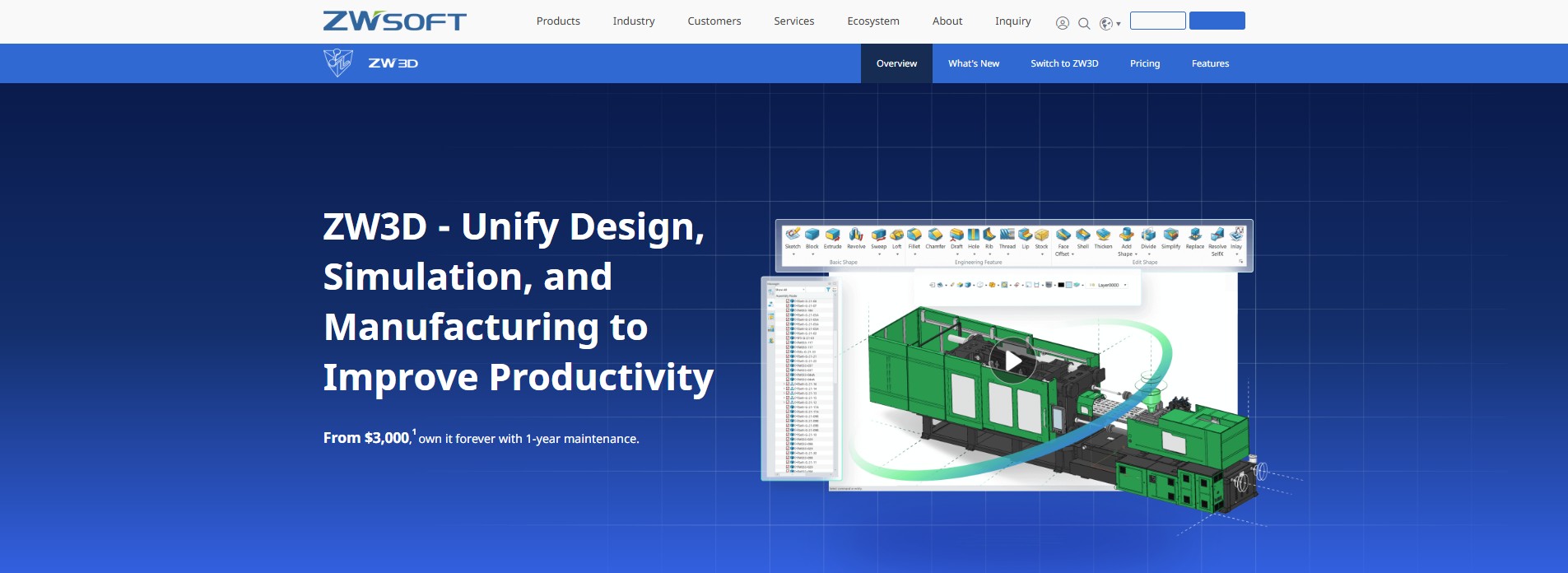The image size is (1568, 573).
Task: Expand the dropdown arrow under Sketch
Action: click(793, 254)
